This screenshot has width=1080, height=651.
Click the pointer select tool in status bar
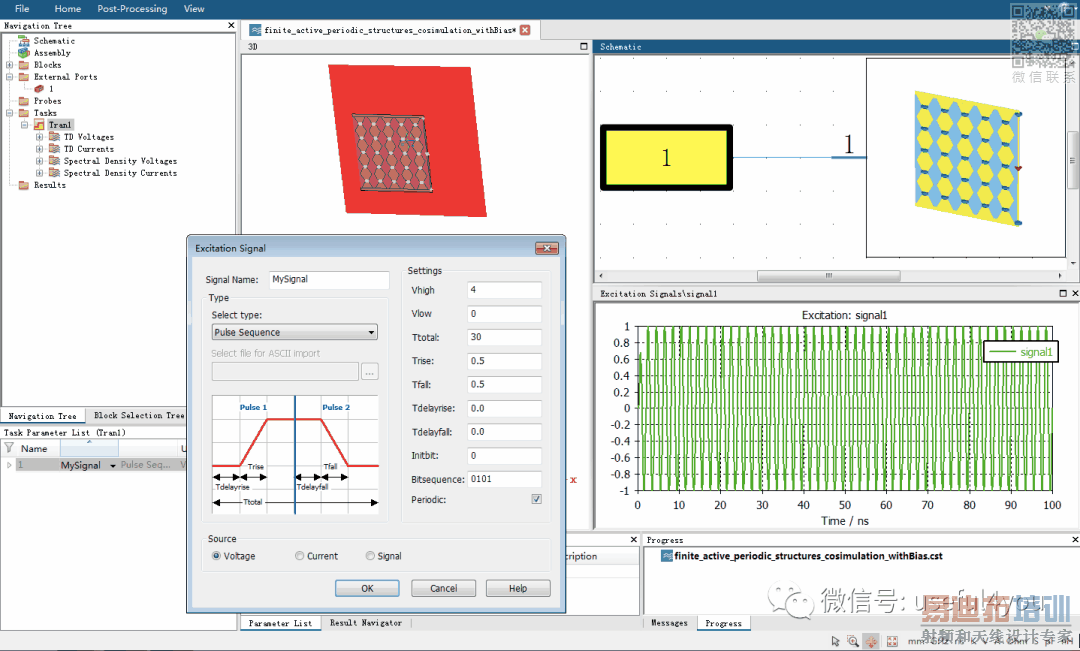[835, 641]
